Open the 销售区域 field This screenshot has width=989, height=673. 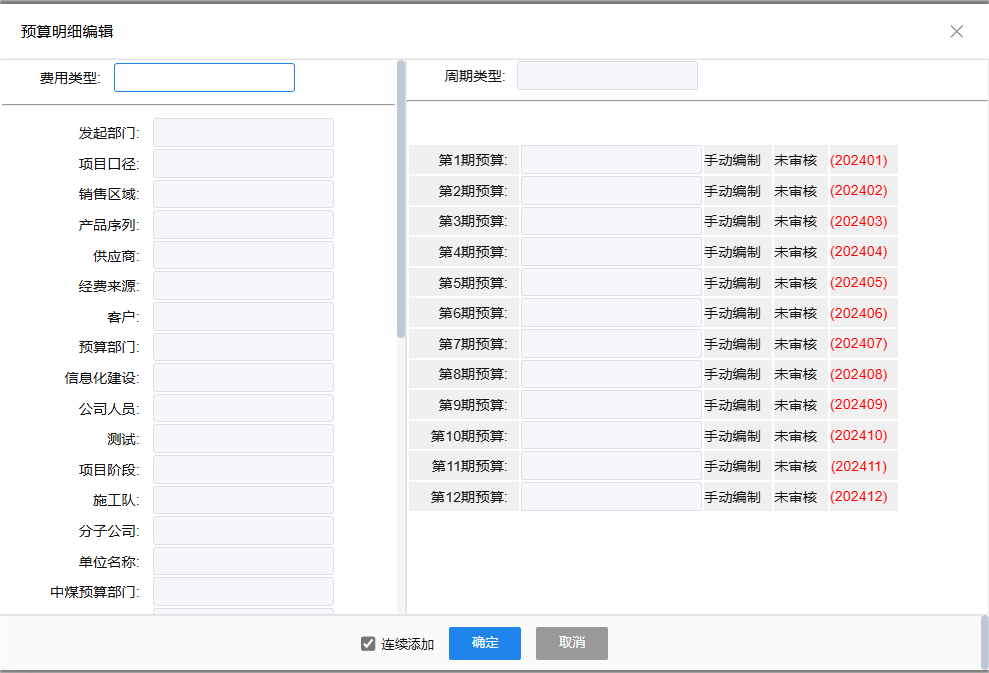click(243, 194)
